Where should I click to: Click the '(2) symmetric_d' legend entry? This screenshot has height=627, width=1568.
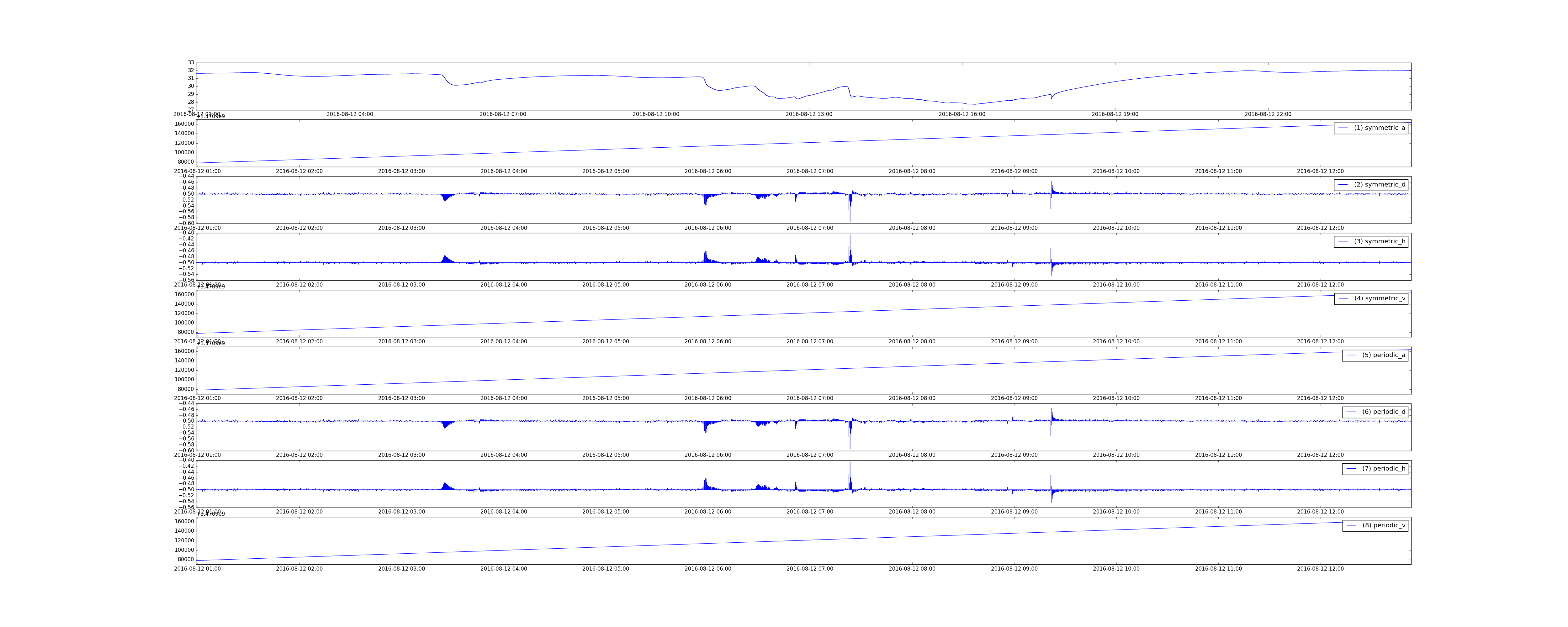1371,184
